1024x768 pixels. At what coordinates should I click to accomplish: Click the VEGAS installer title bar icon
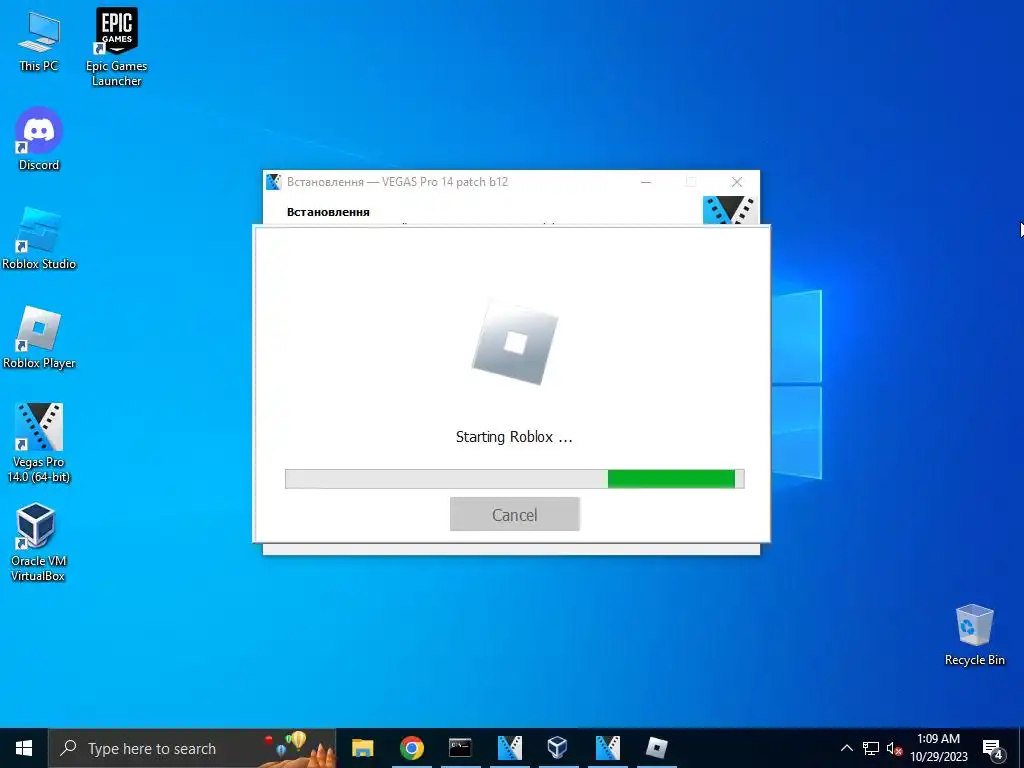point(274,182)
